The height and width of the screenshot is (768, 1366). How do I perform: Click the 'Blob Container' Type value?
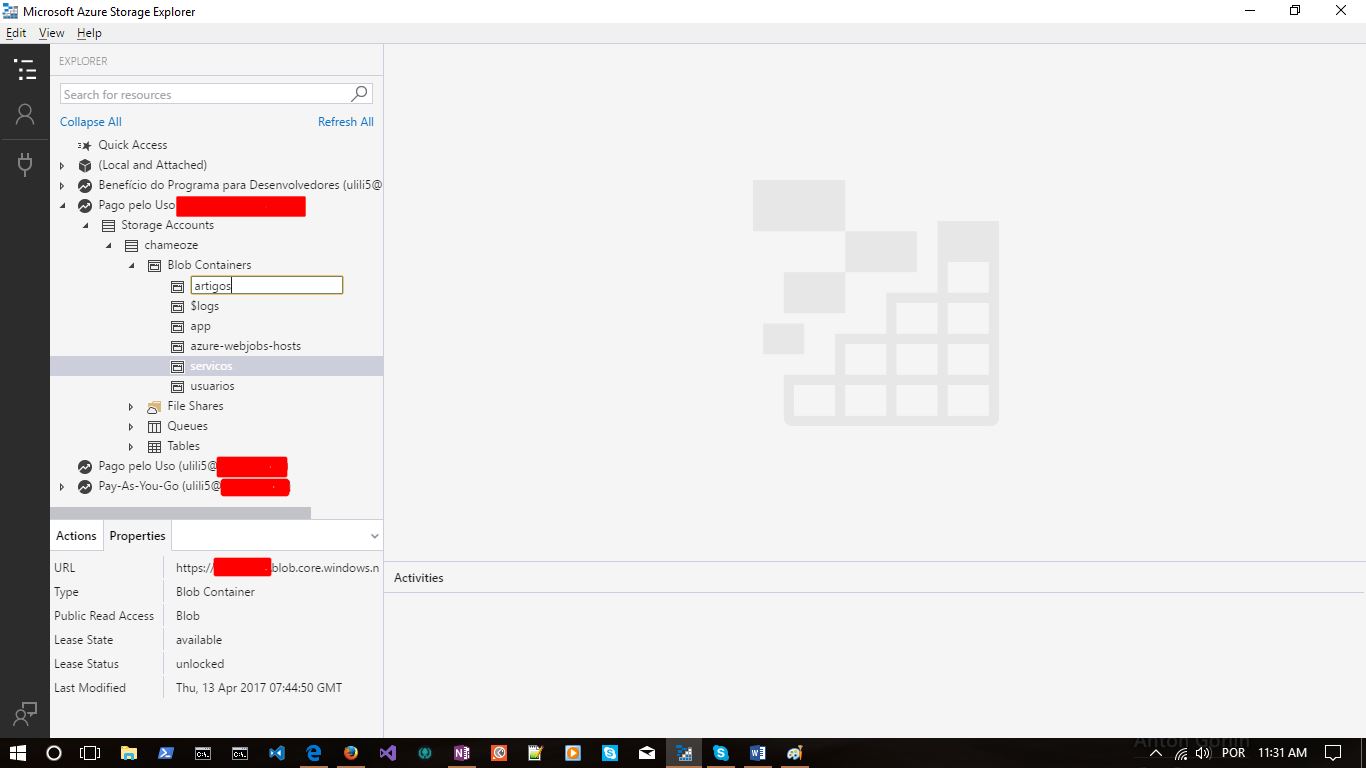215,592
